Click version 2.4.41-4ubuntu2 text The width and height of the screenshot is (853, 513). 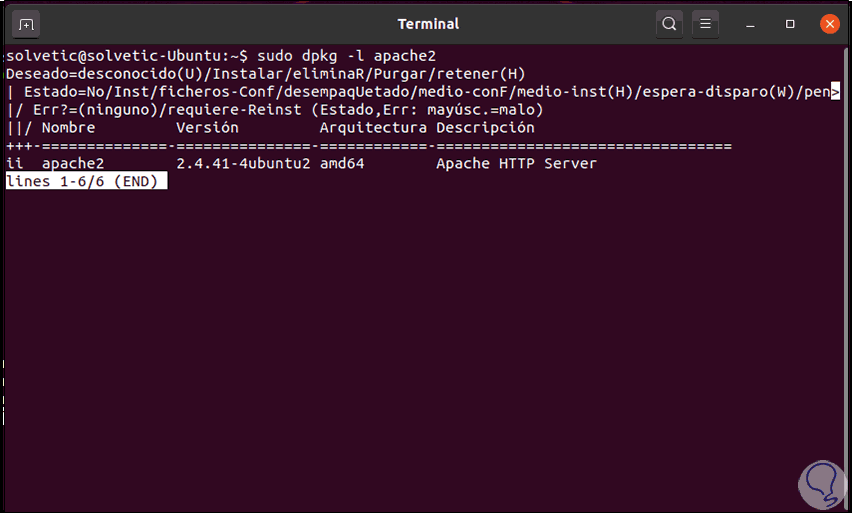tap(243, 164)
